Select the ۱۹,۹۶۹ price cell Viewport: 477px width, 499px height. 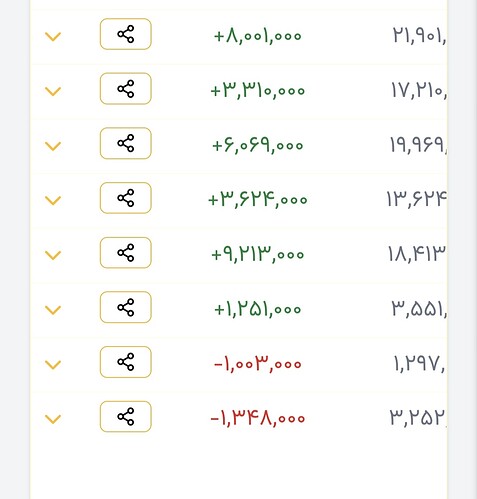click(x=418, y=145)
